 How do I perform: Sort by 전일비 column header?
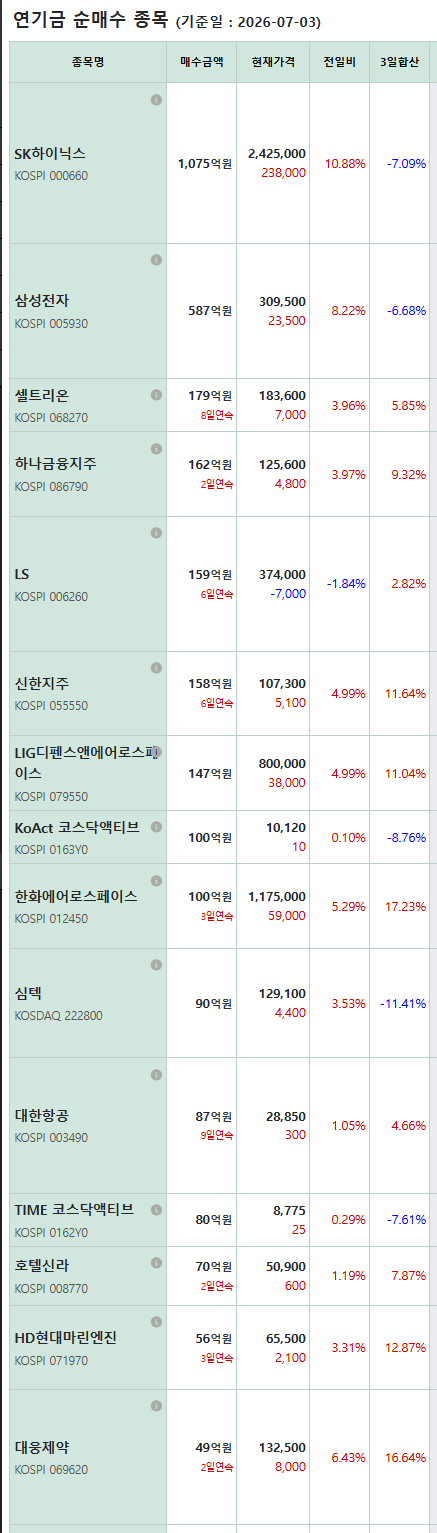point(339,62)
